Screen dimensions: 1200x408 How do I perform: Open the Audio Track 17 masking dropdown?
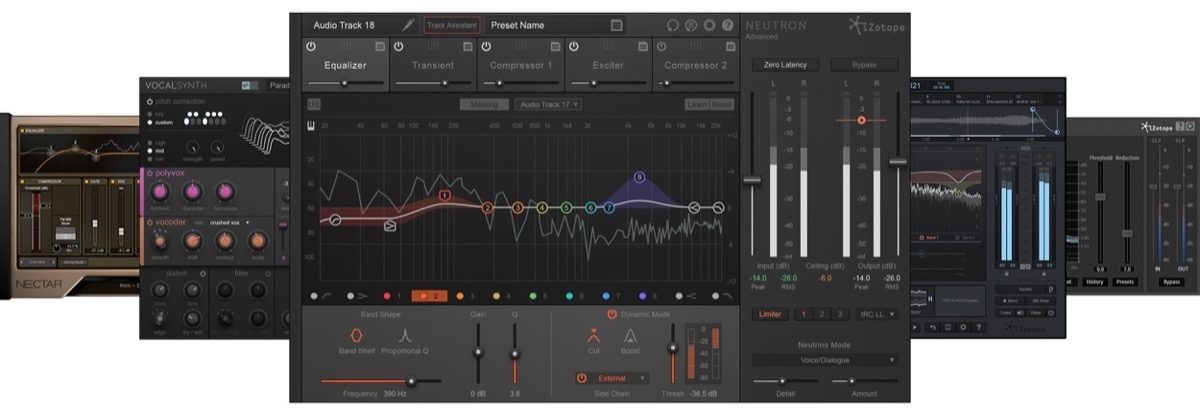coord(549,104)
